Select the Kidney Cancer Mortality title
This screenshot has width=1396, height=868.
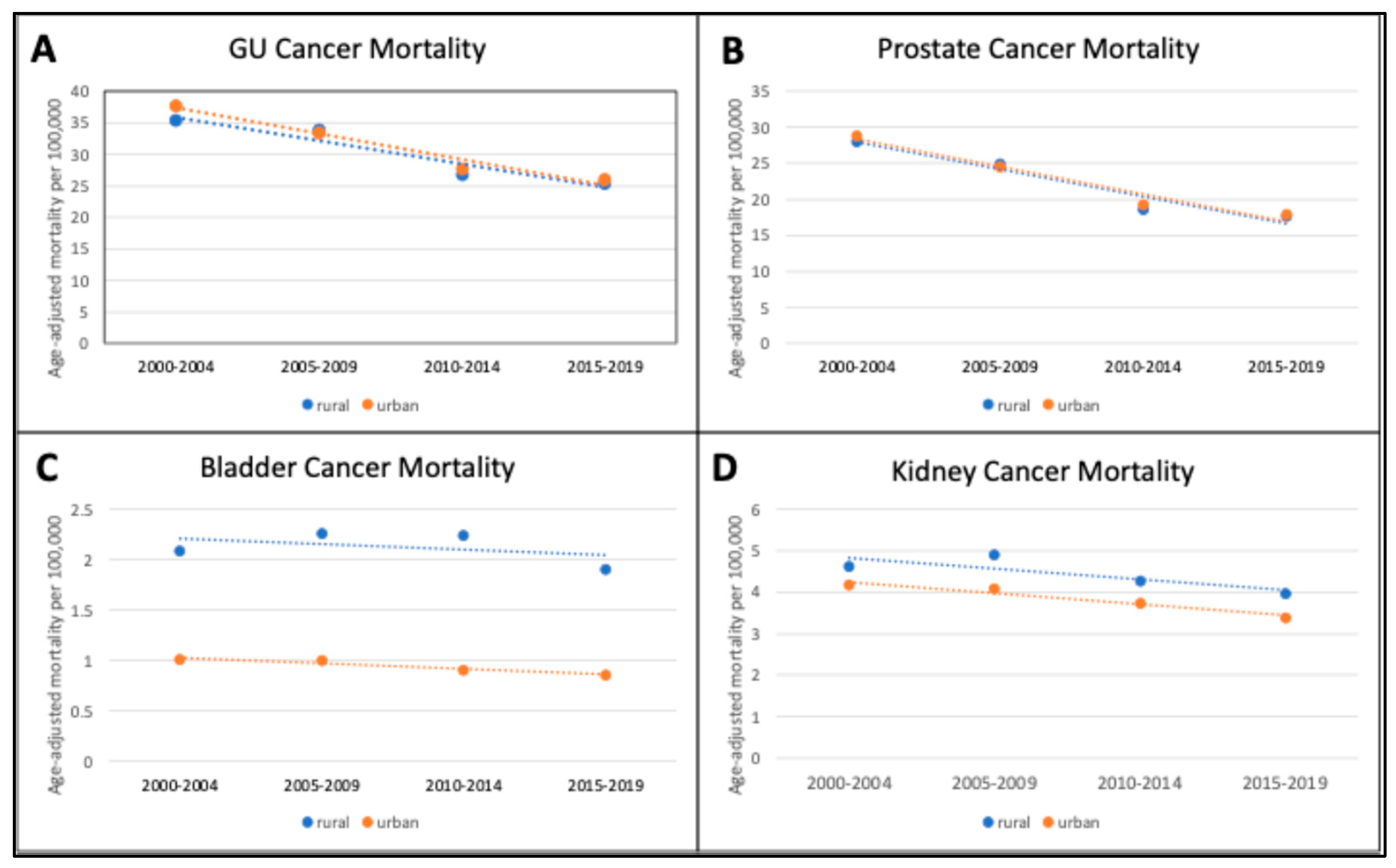pyautogui.click(x=1042, y=471)
